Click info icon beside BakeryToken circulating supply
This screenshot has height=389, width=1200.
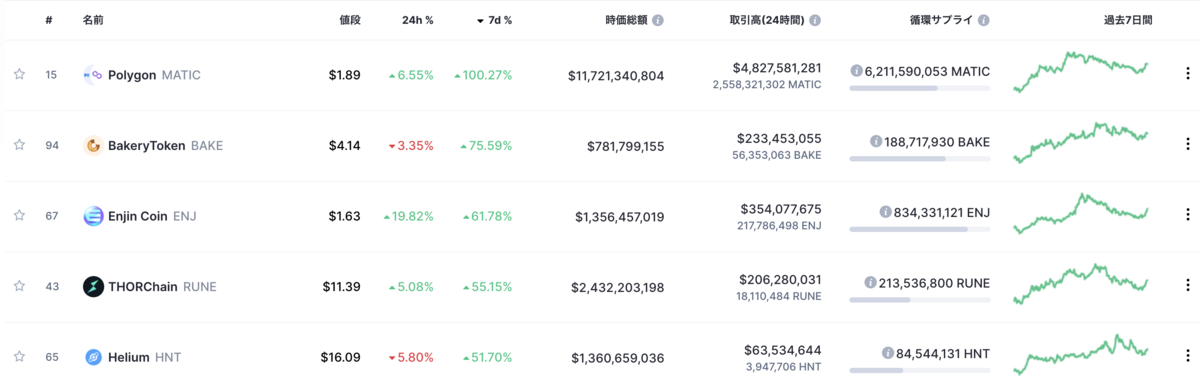point(876,142)
